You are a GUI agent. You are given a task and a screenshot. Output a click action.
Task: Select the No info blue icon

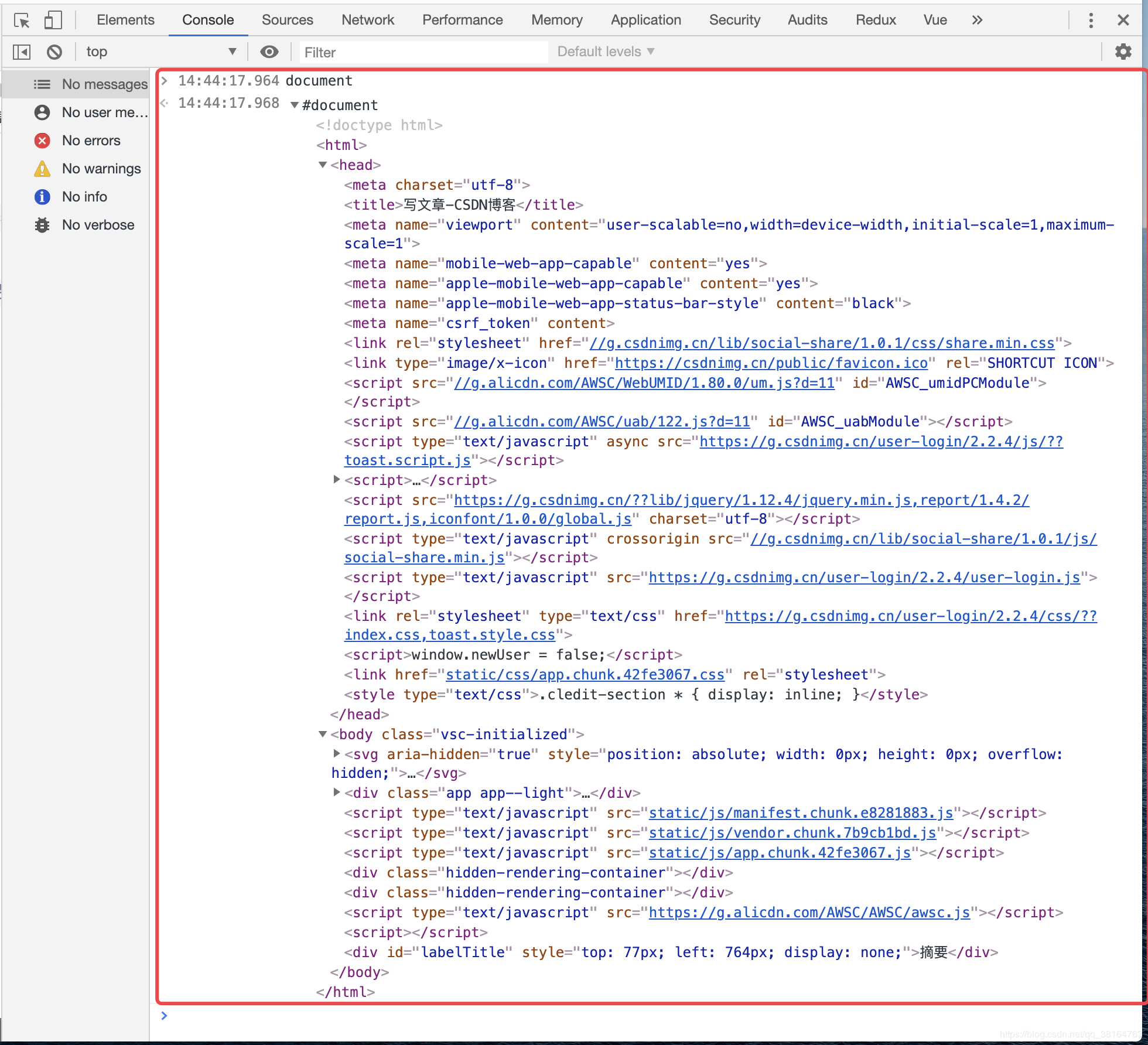click(x=42, y=197)
